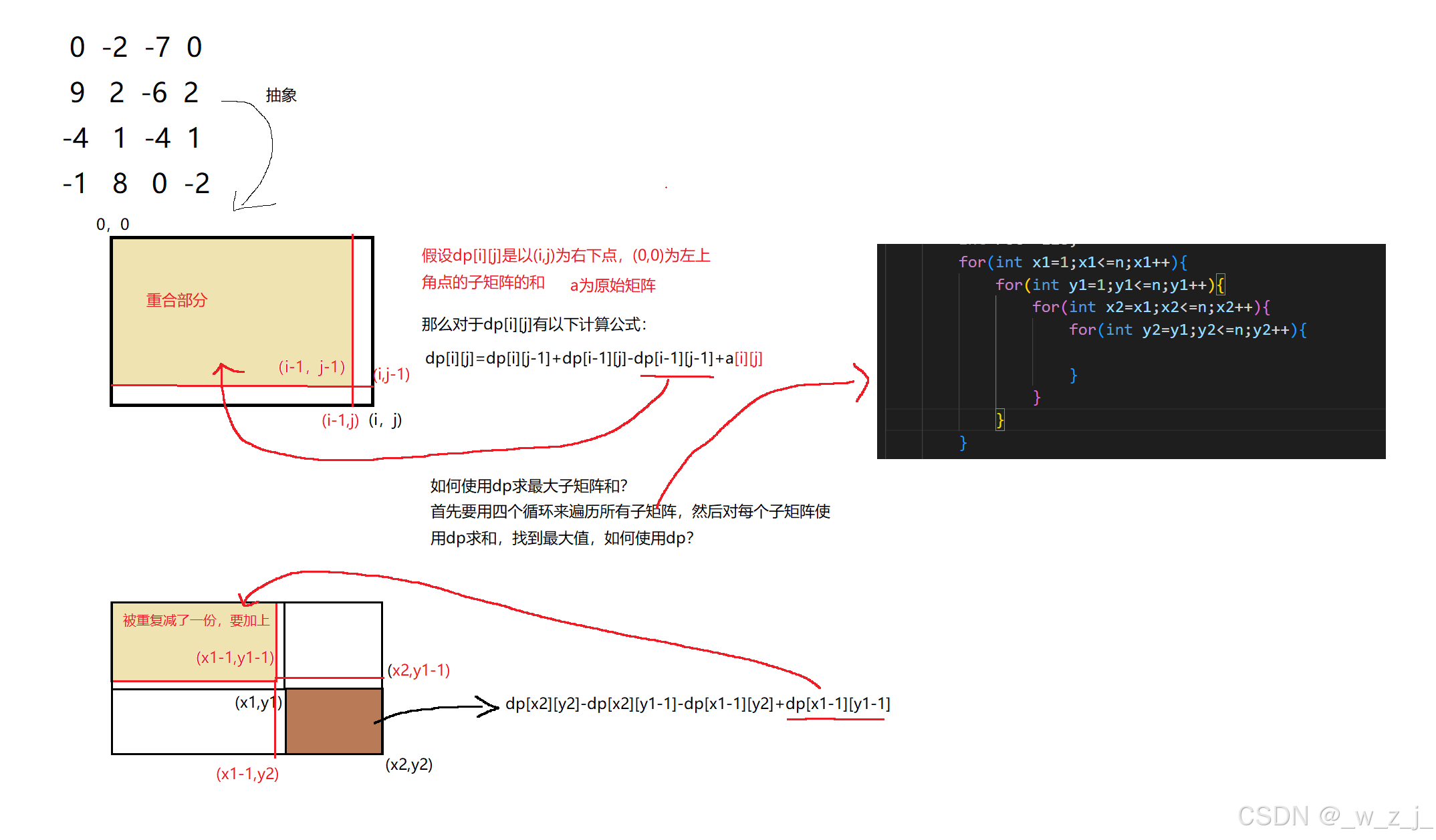Click the yellow closing brace in code
The width and height of the screenshot is (1436, 840).
999,420
